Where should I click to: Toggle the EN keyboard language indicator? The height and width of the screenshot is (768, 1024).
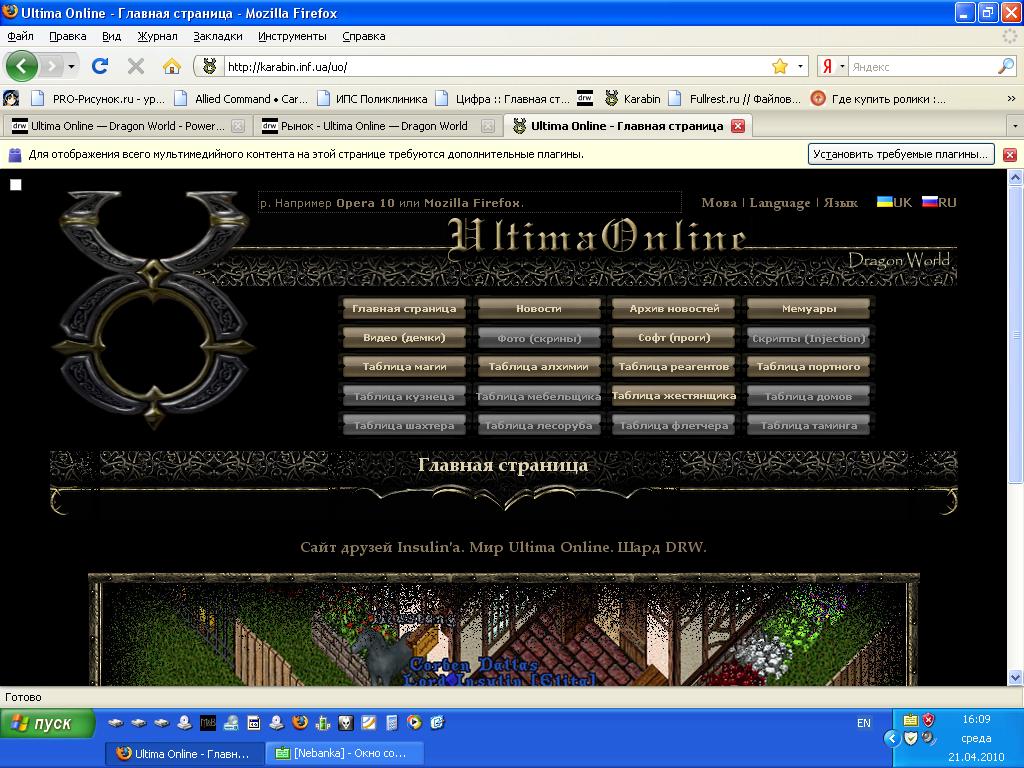(863, 723)
